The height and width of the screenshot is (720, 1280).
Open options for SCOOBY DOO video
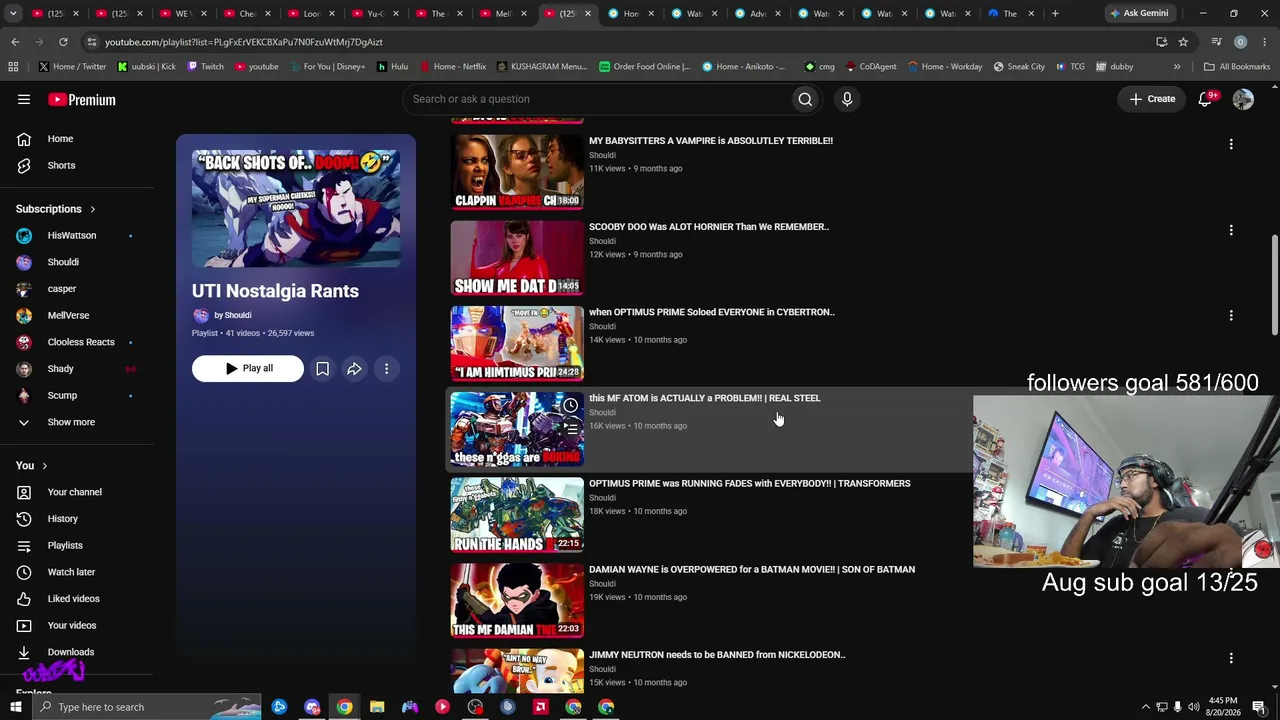point(1231,230)
